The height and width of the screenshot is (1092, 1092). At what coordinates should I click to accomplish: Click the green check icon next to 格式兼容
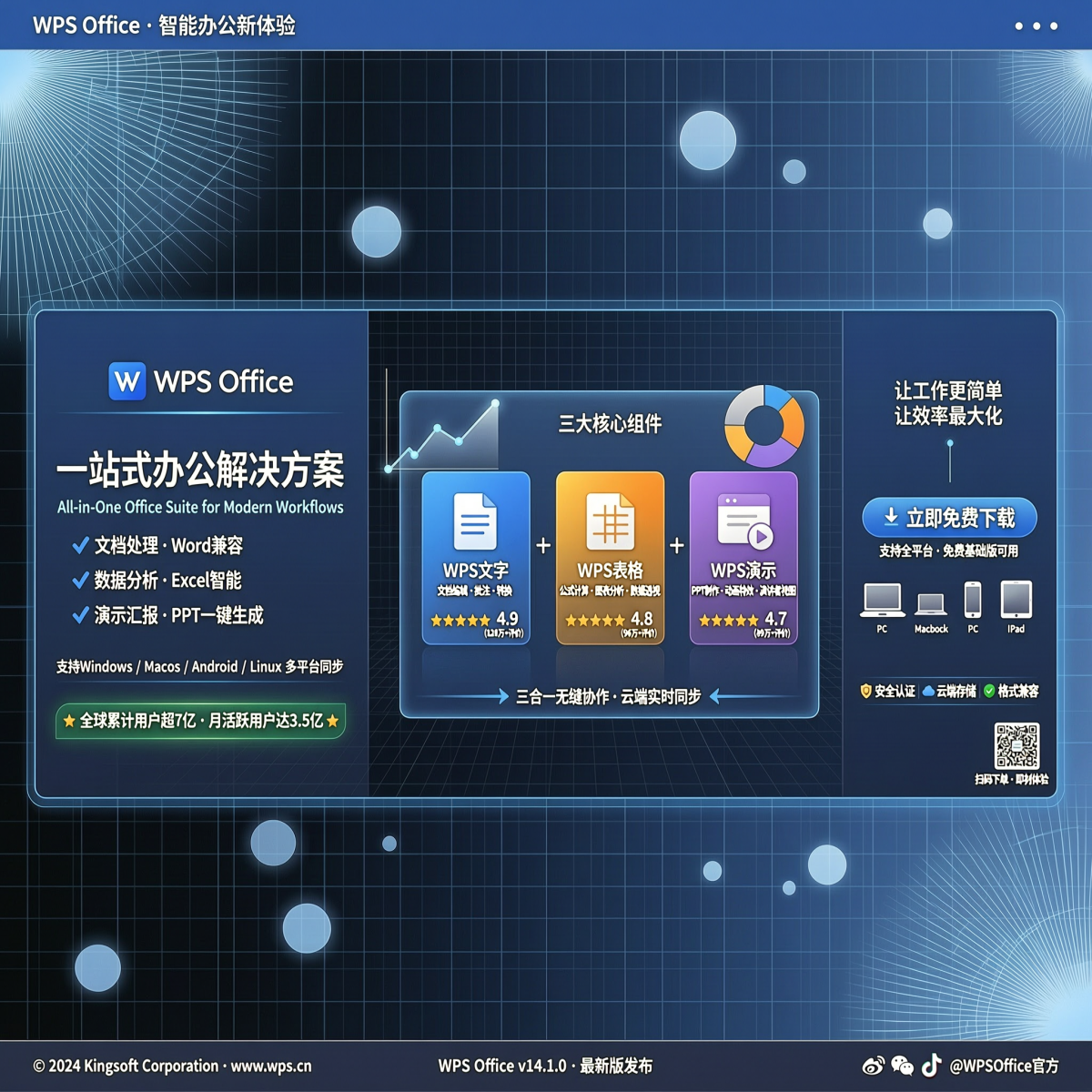(989, 692)
